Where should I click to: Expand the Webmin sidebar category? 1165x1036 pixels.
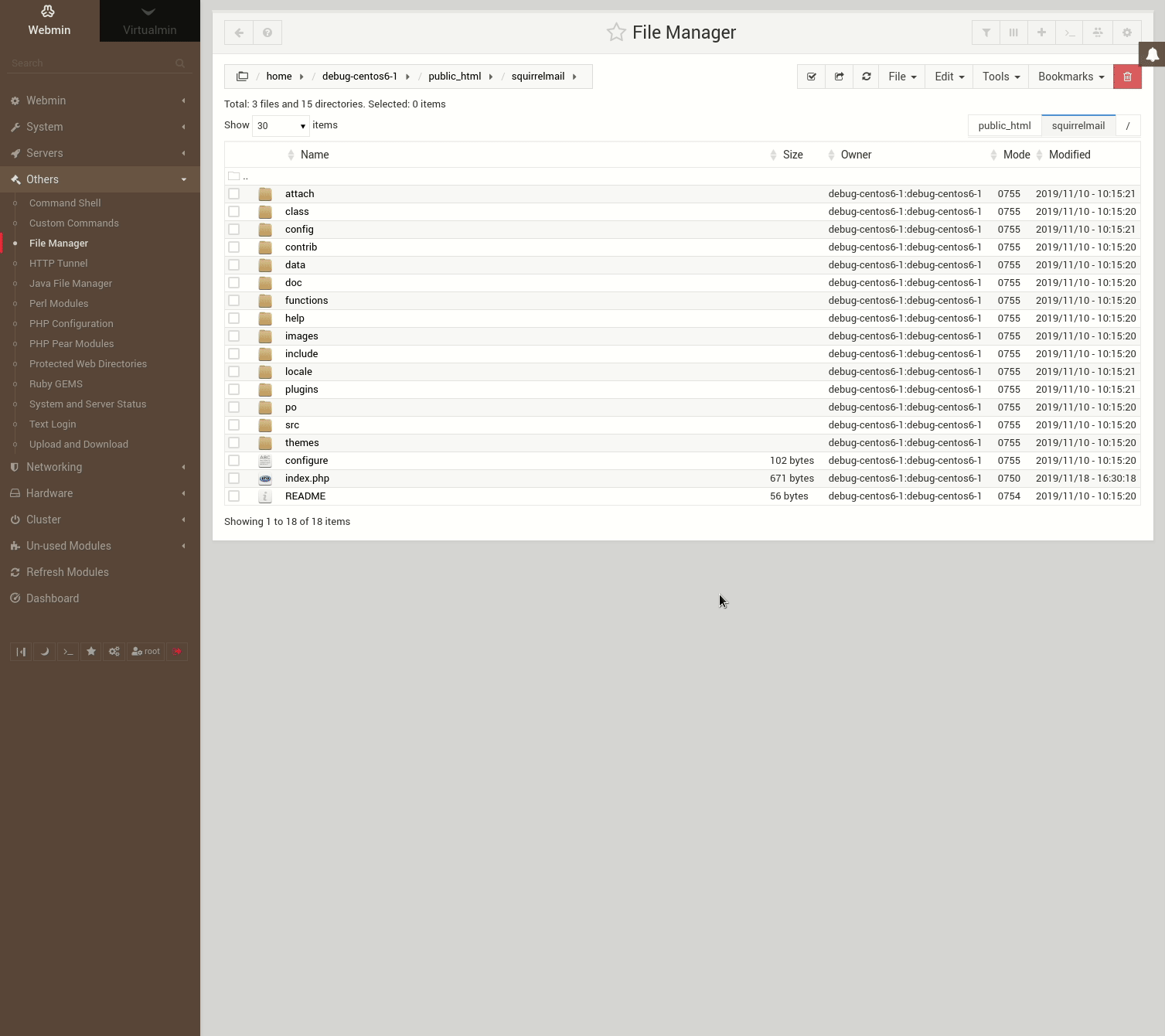pos(100,101)
